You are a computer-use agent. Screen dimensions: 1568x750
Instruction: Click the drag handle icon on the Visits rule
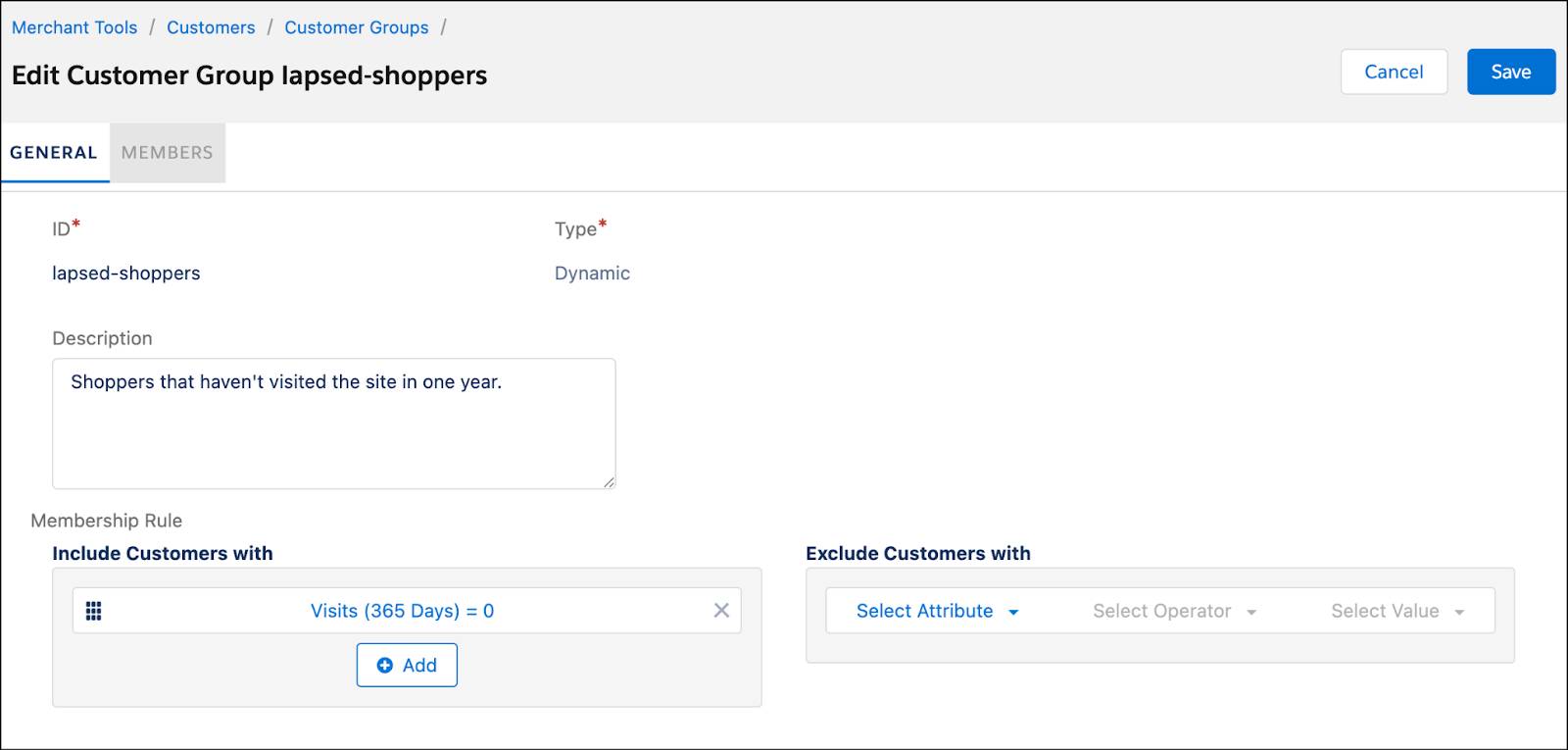(94, 611)
